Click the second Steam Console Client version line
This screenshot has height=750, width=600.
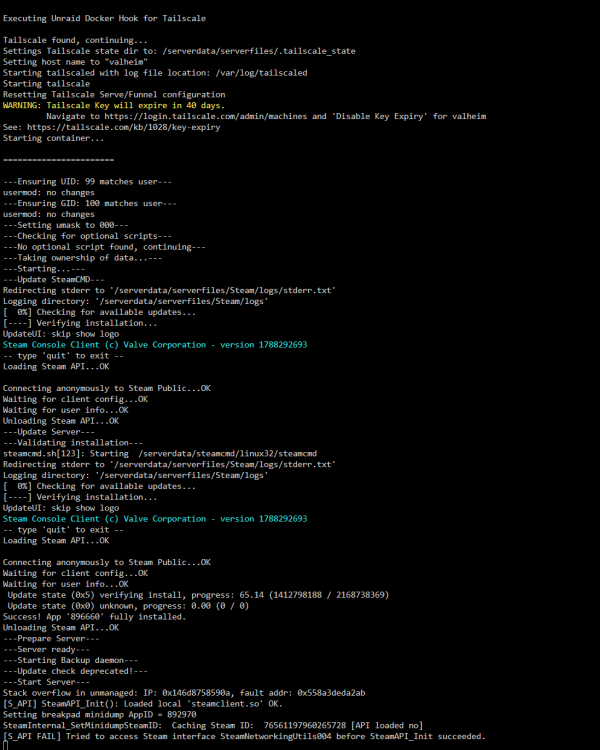[x=155, y=519]
